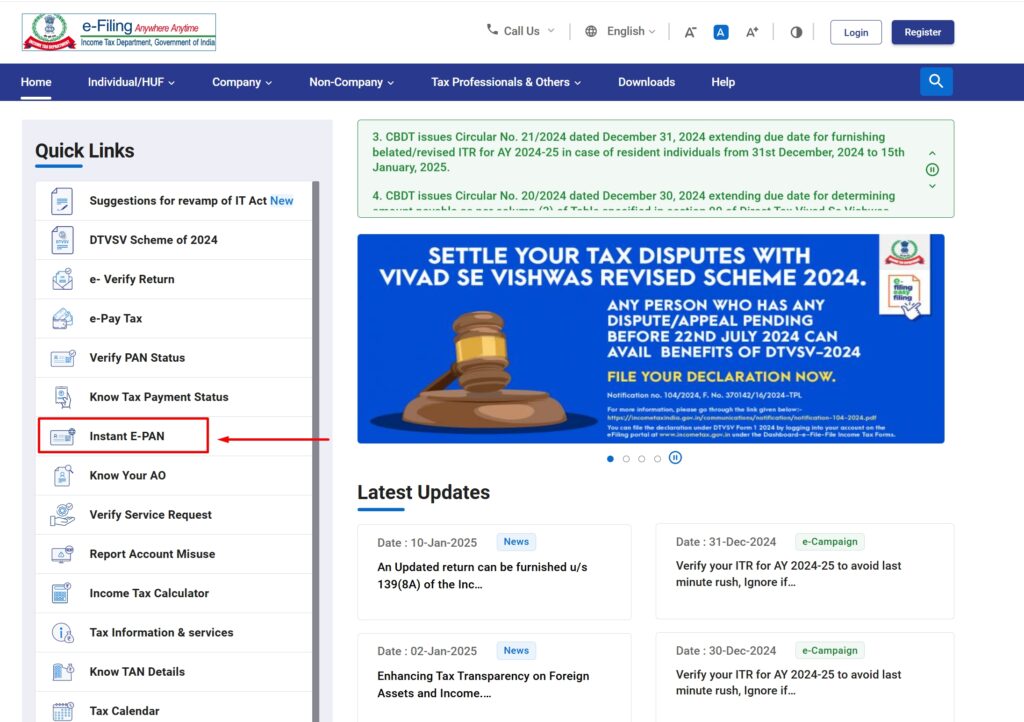Toggle dark contrast mode
The width and height of the screenshot is (1024, 722).
click(x=795, y=31)
